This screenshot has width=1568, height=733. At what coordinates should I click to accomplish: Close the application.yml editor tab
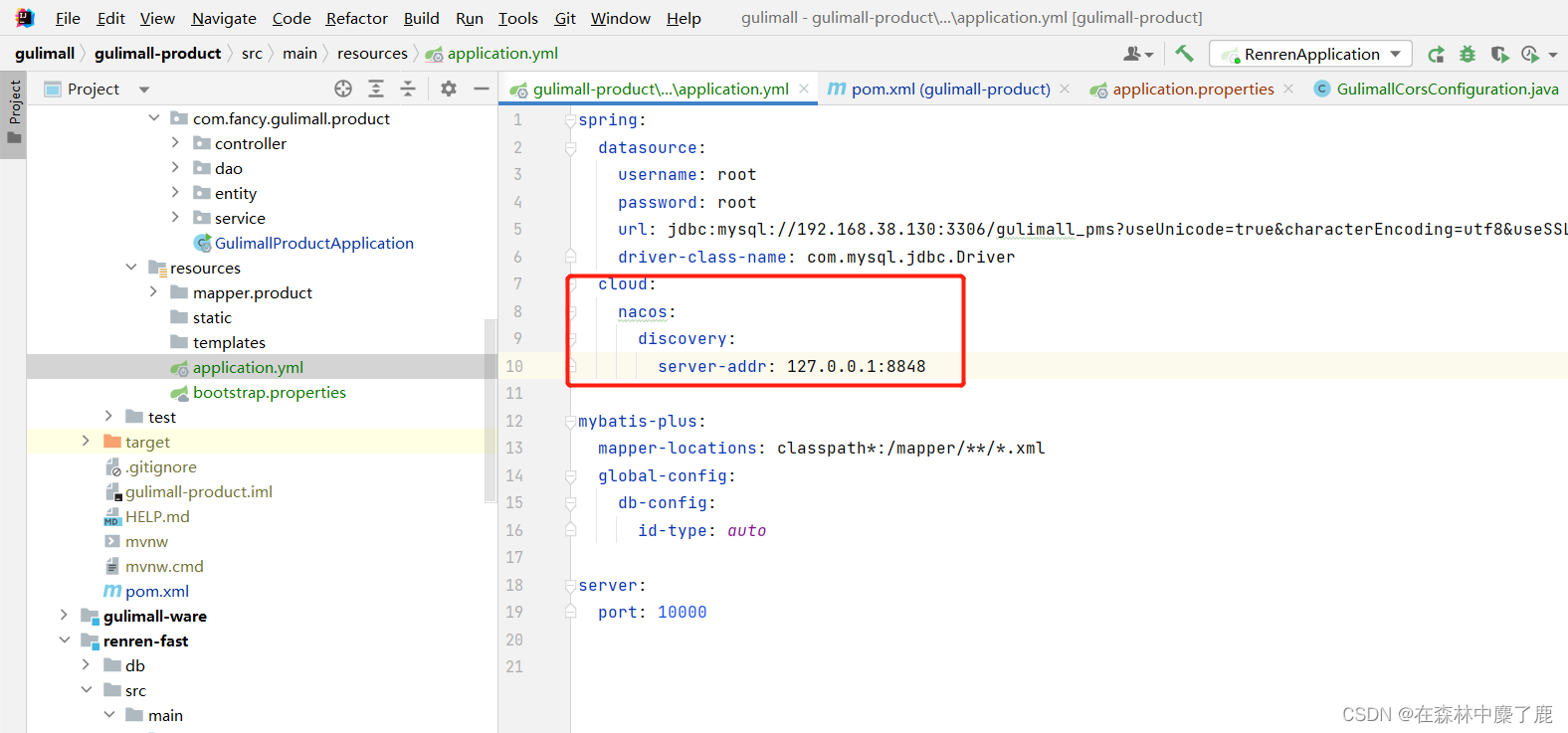coord(804,89)
